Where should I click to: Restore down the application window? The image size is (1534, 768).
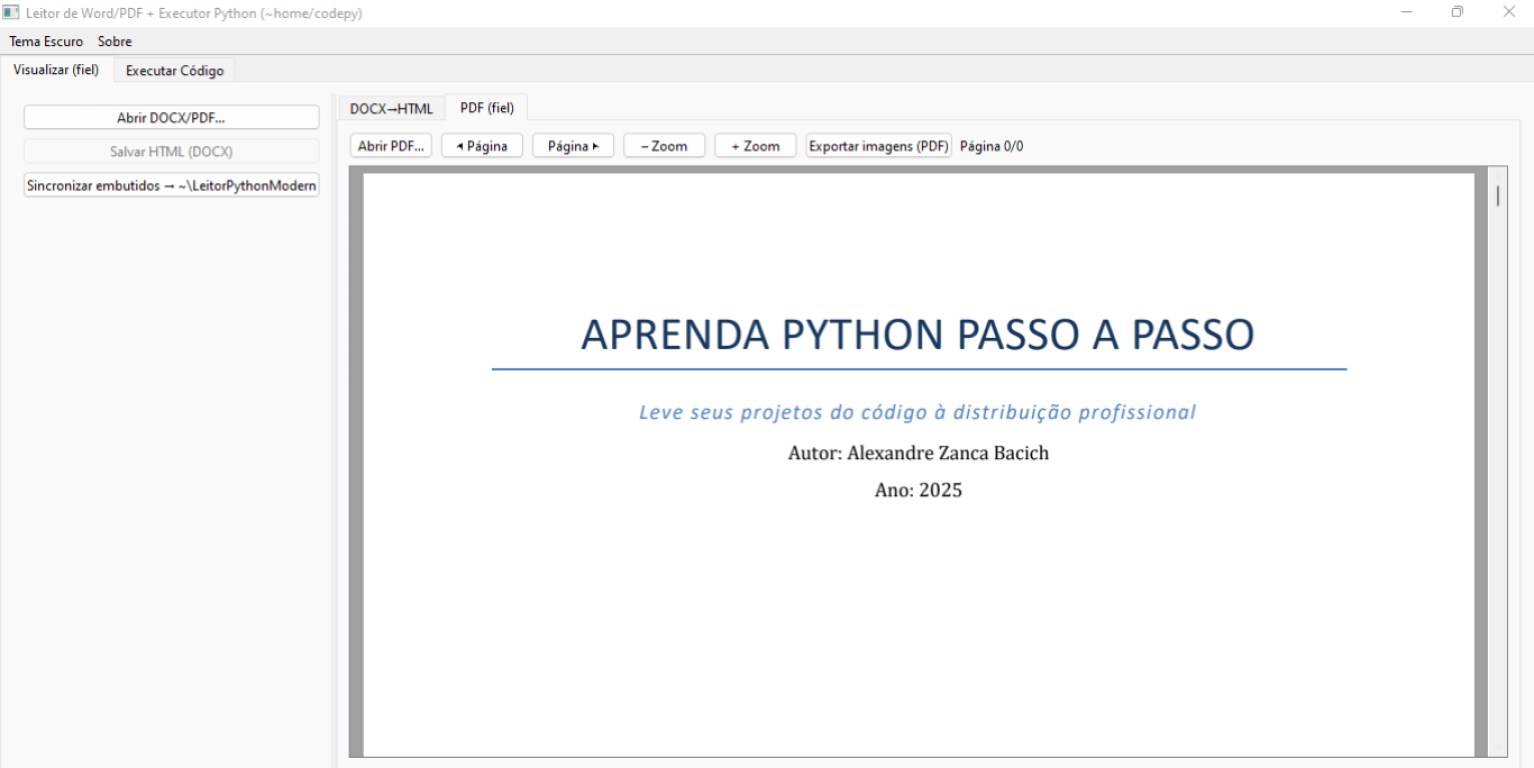pos(1458,13)
